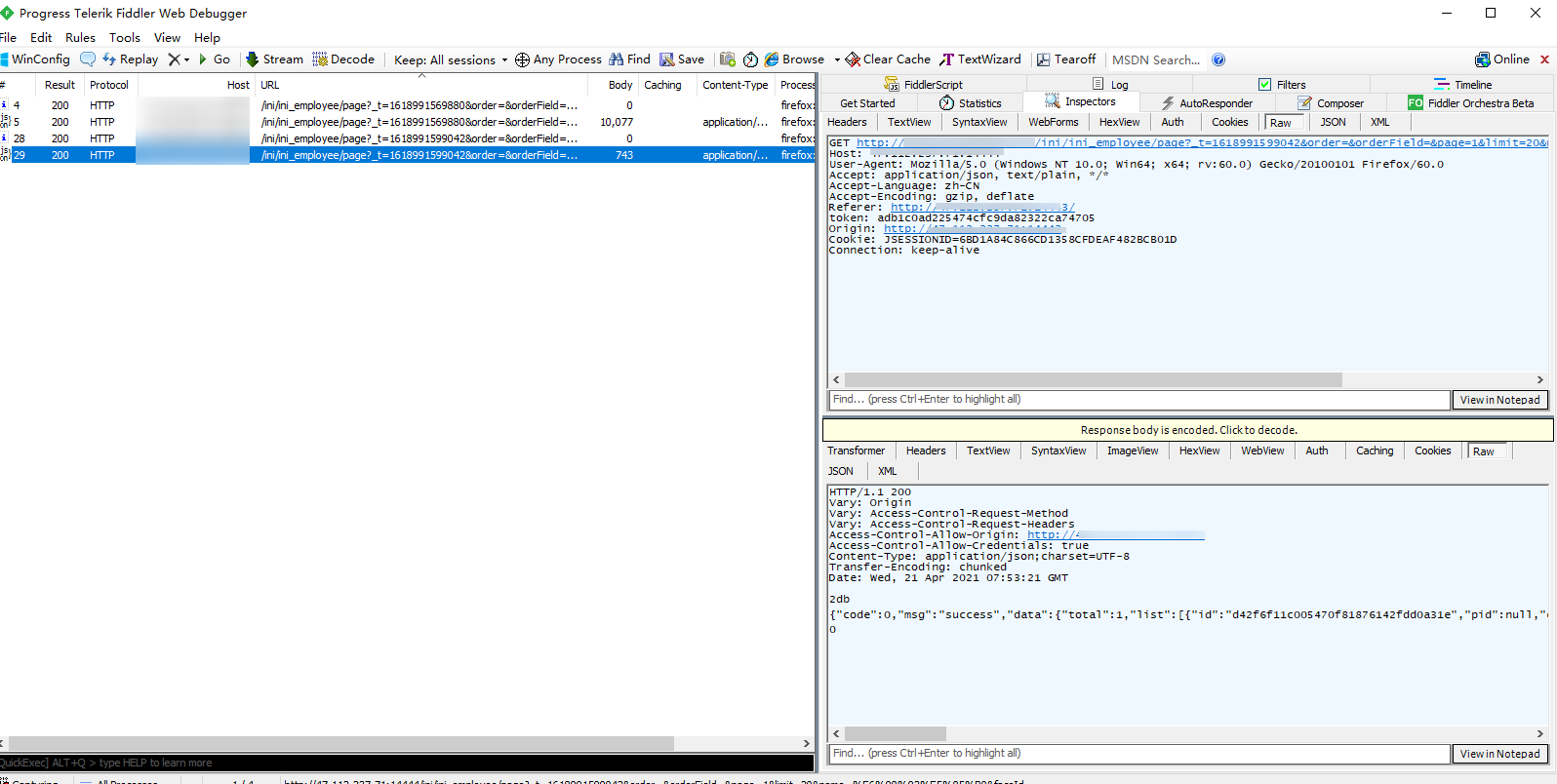The height and width of the screenshot is (784, 1557).
Task: Click the Online status indicator
Action: 1502,59
